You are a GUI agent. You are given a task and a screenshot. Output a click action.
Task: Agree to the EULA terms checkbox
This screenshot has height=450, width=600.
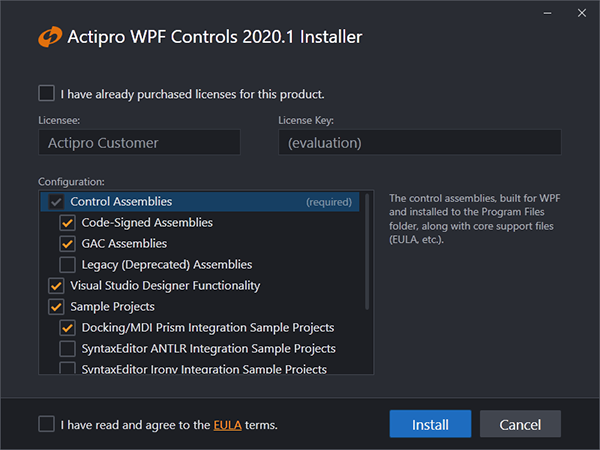(47, 424)
